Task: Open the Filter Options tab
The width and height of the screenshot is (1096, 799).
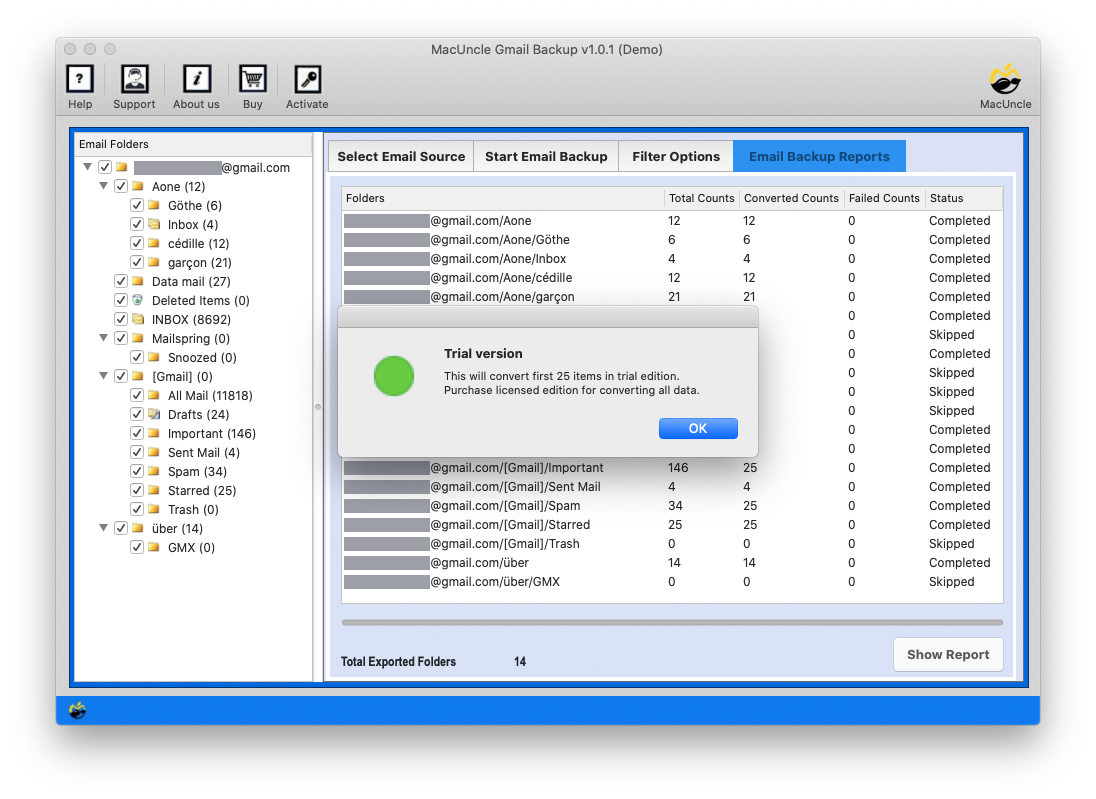Action: point(676,156)
